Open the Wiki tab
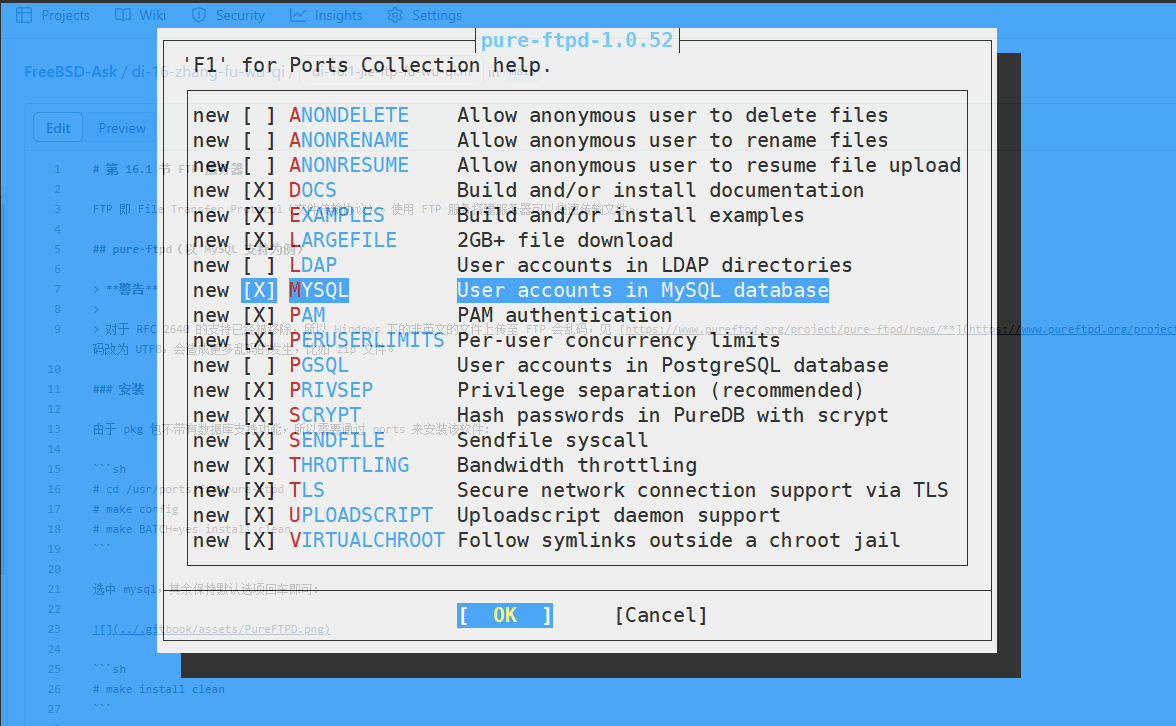The image size is (1176, 726). click(140, 15)
